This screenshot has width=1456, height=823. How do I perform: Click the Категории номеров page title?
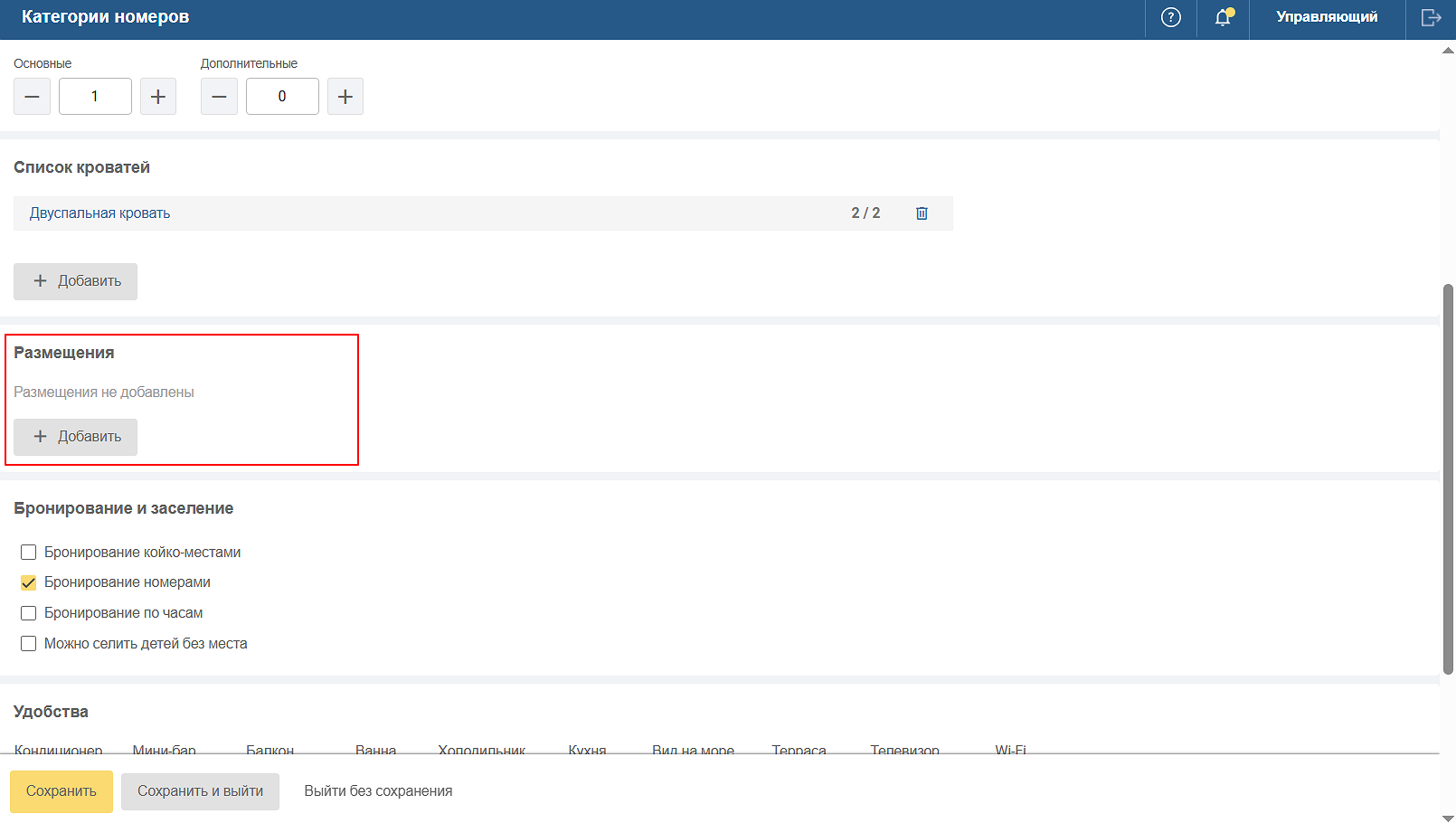pos(105,17)
